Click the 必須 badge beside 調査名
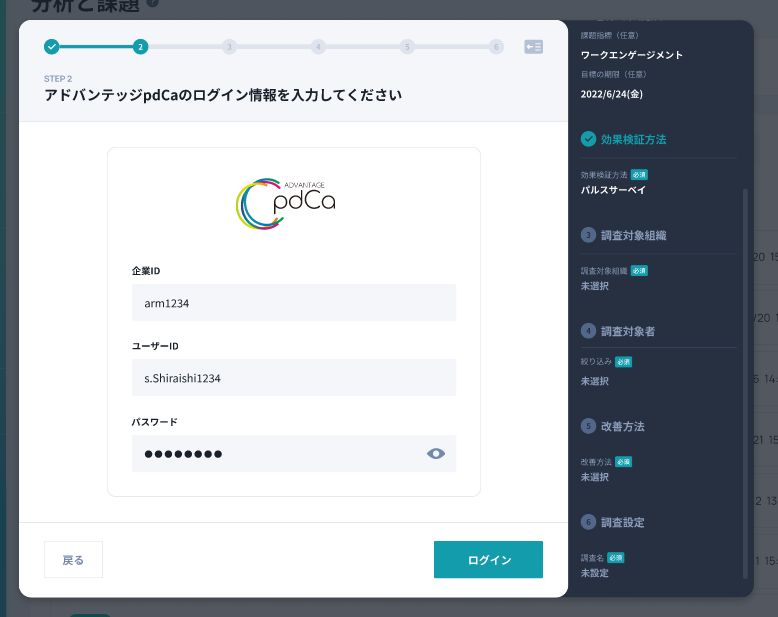This screenshot has width=778, height=617. (615, 558)
